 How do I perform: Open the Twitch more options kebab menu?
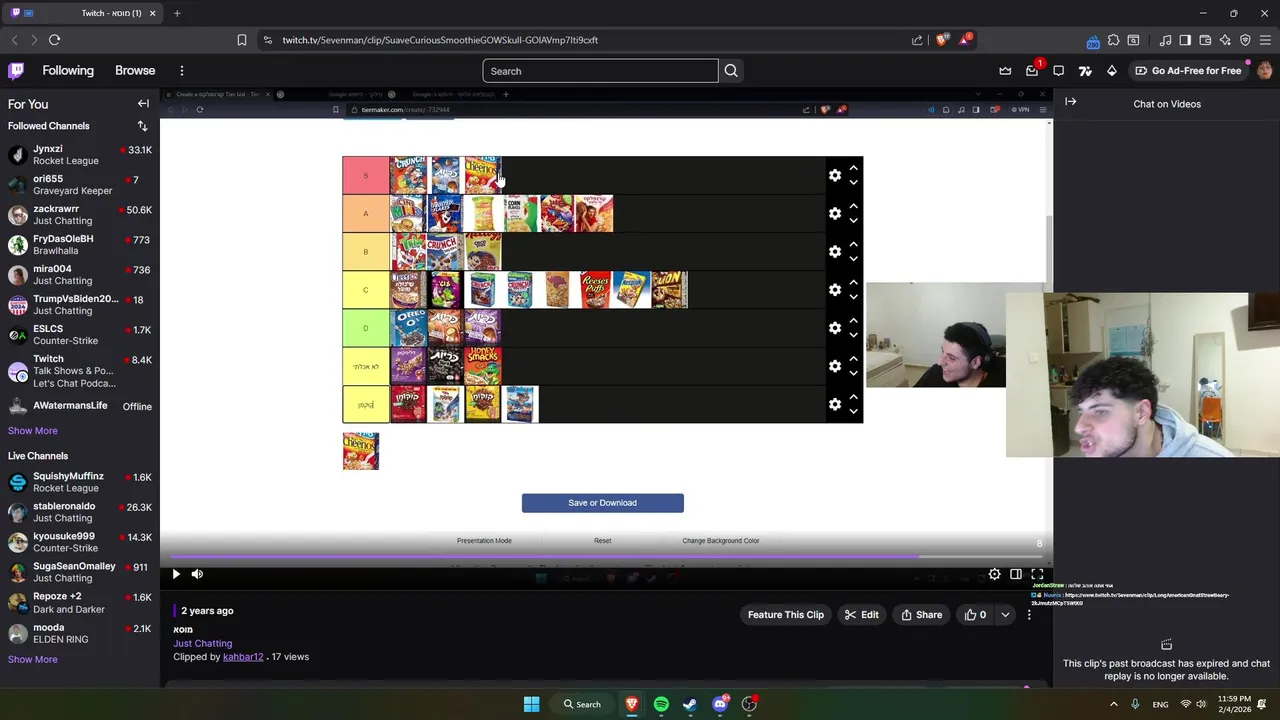tap(182, 71)
